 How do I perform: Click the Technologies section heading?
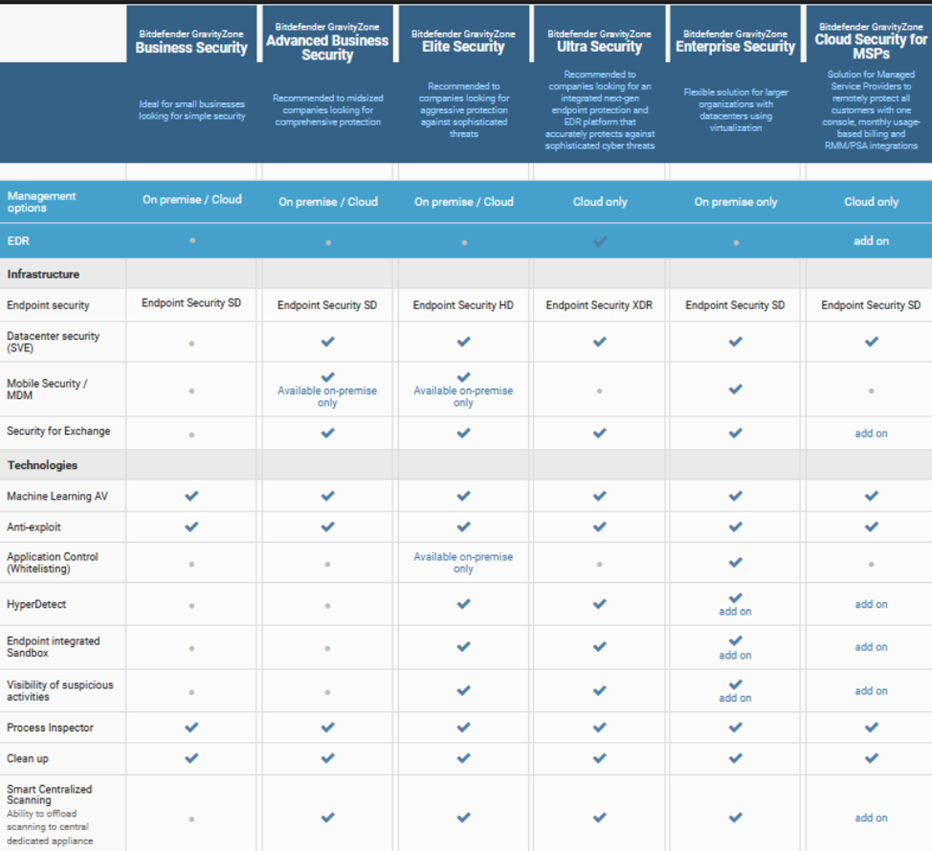[x=42, y=465]
